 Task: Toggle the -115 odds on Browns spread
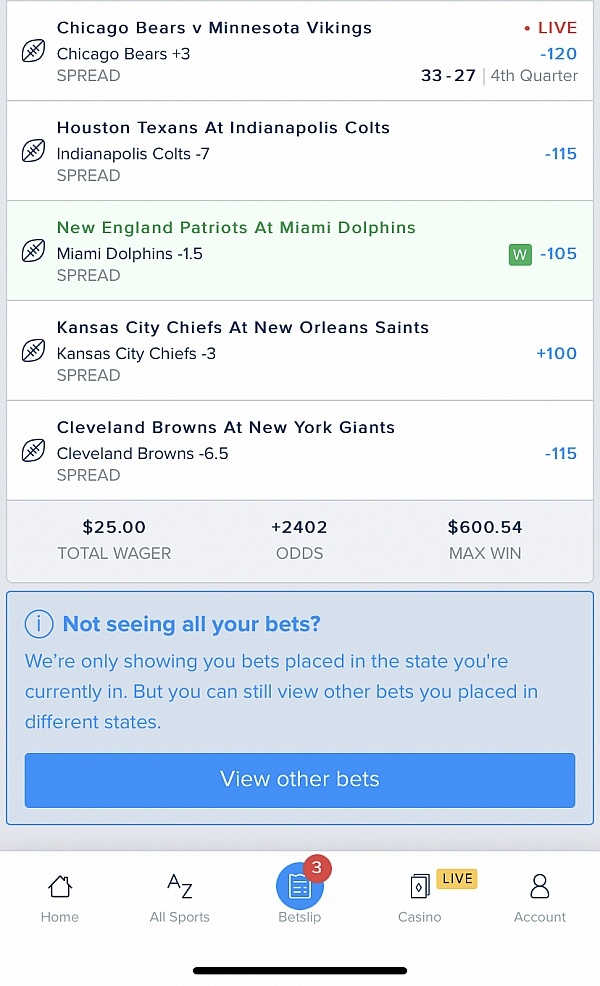click(x=560, y=453)
